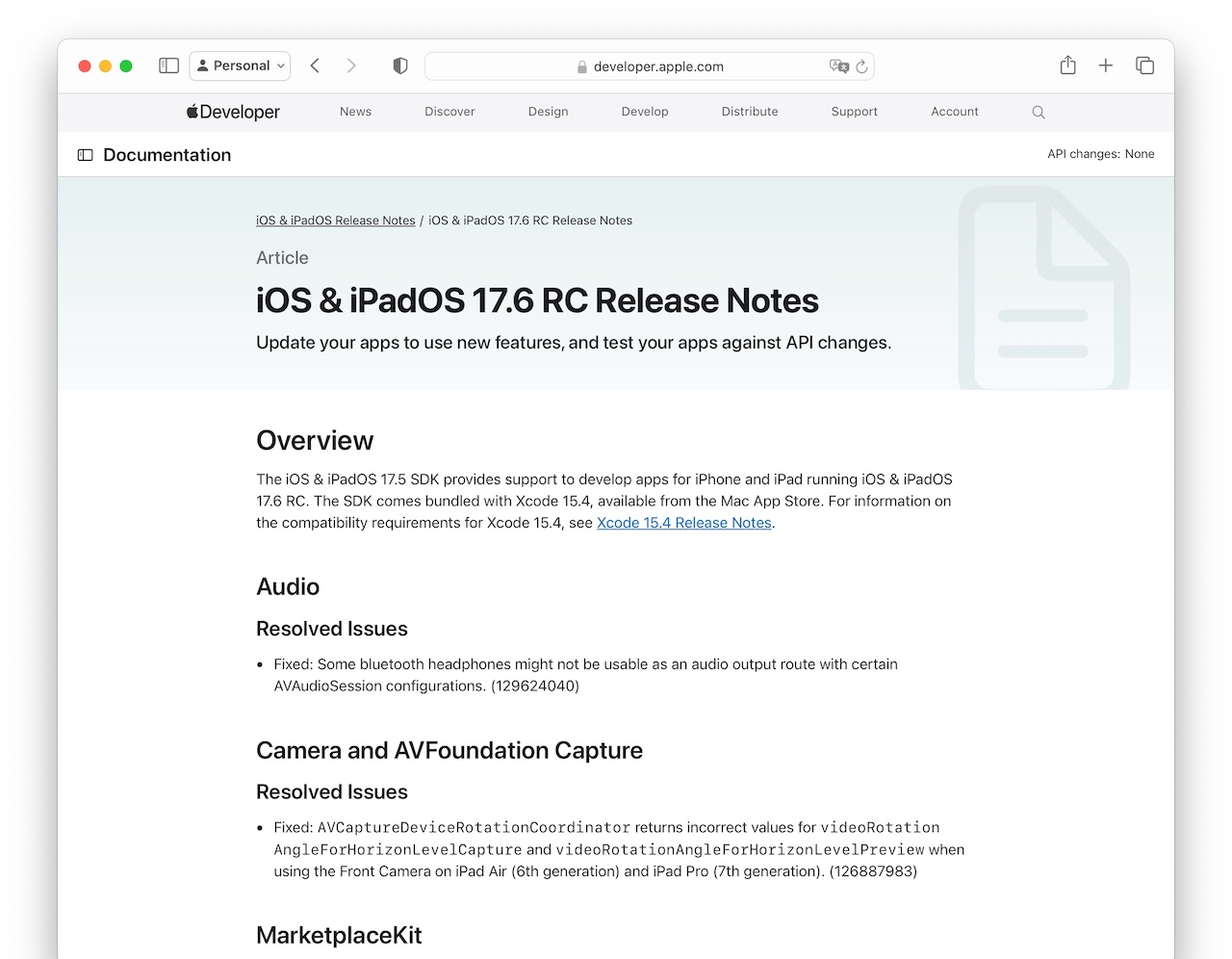Click the developer.apple.com address bar
Viewport: 1232px width, 959px height.
pos(649,66)
